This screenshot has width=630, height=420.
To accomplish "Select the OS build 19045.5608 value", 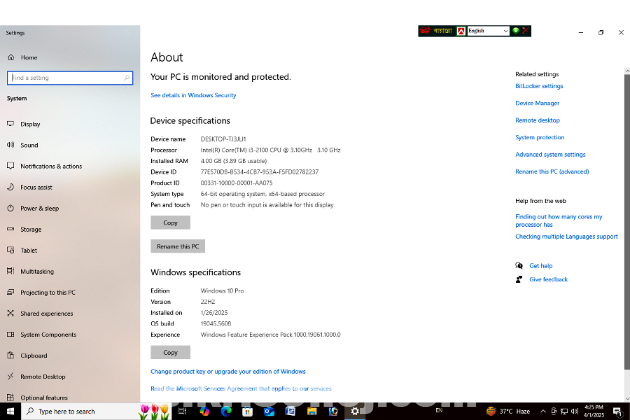I will (x=216, y=324).
